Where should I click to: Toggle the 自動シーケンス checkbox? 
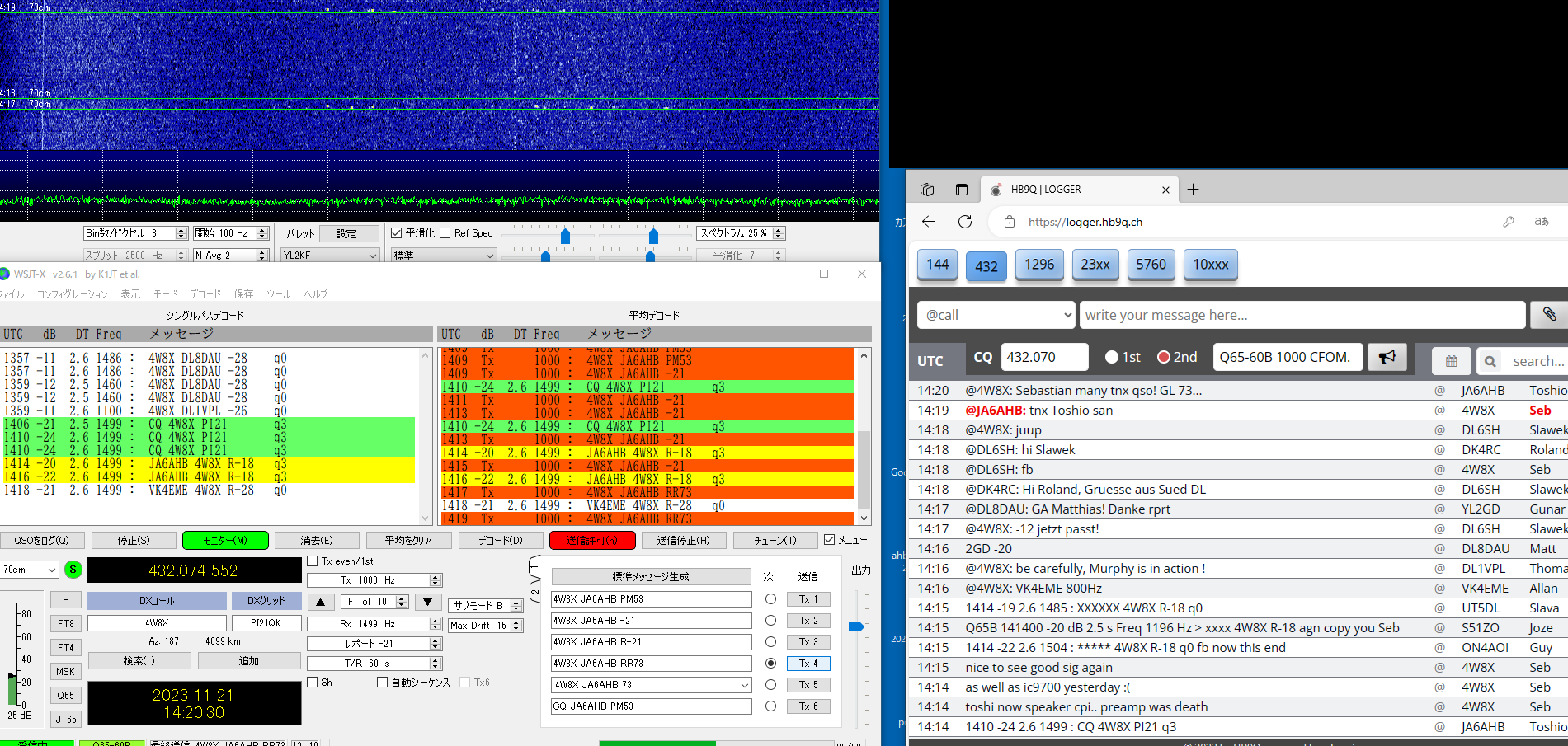coord(383,683)
